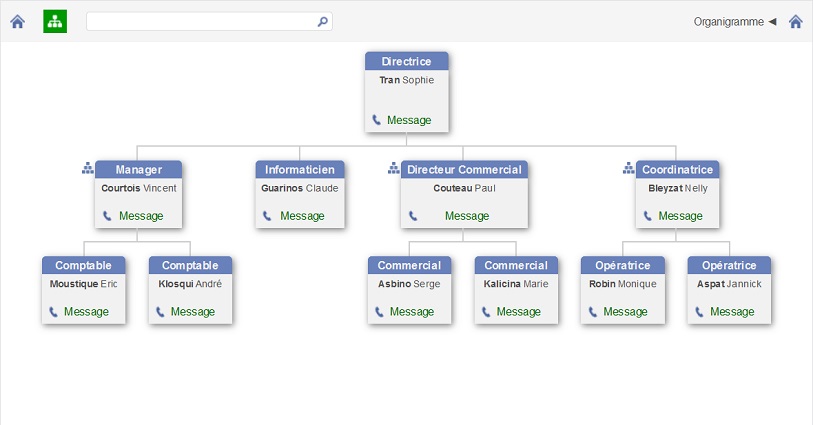The height and width of the screenshot is (425, 813).
Task: Click the home icon at top right
Action: point(796,22)
